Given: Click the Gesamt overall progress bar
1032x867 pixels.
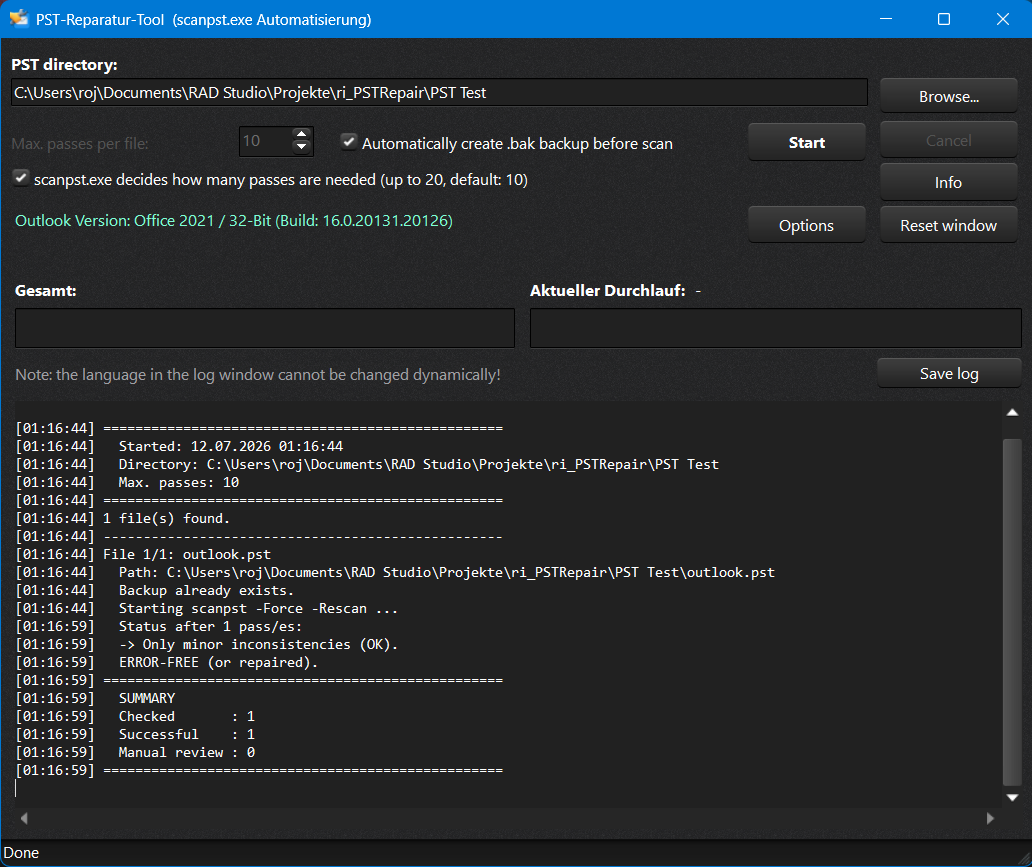Looking at the screenshot, I should [265, 328].
